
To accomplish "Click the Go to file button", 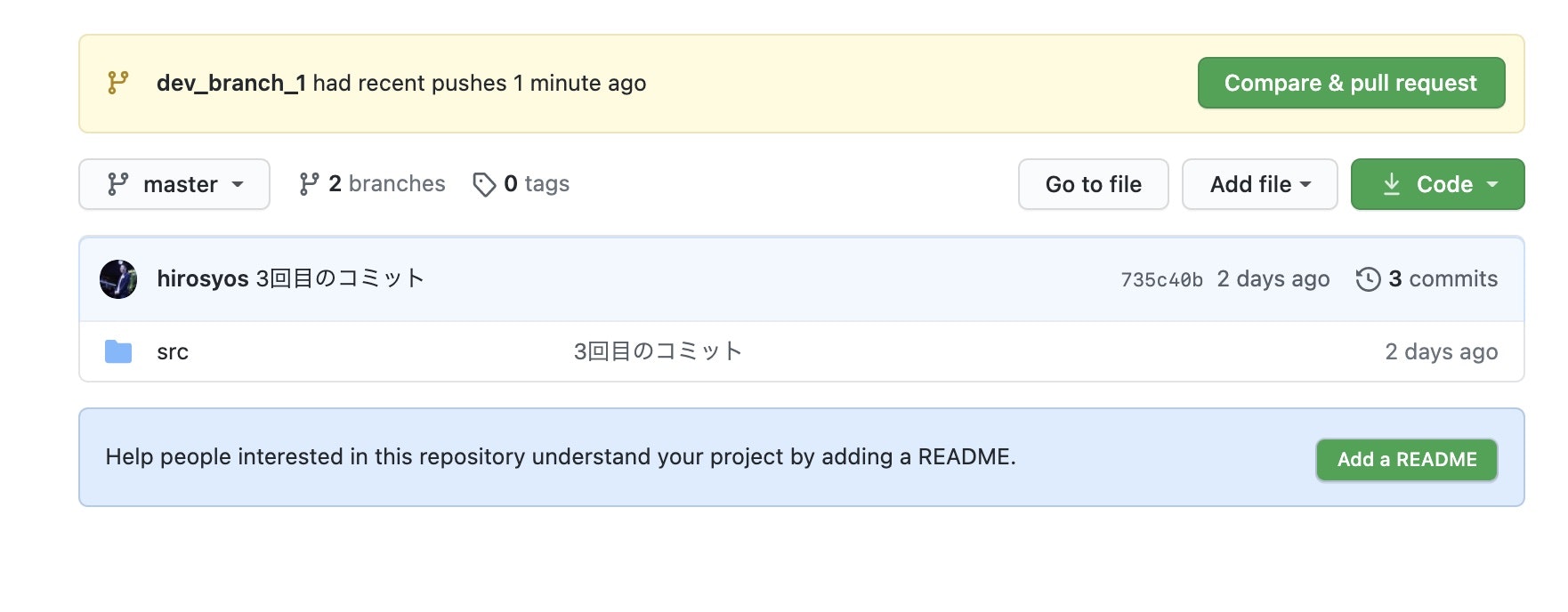I will point(1093,184).
